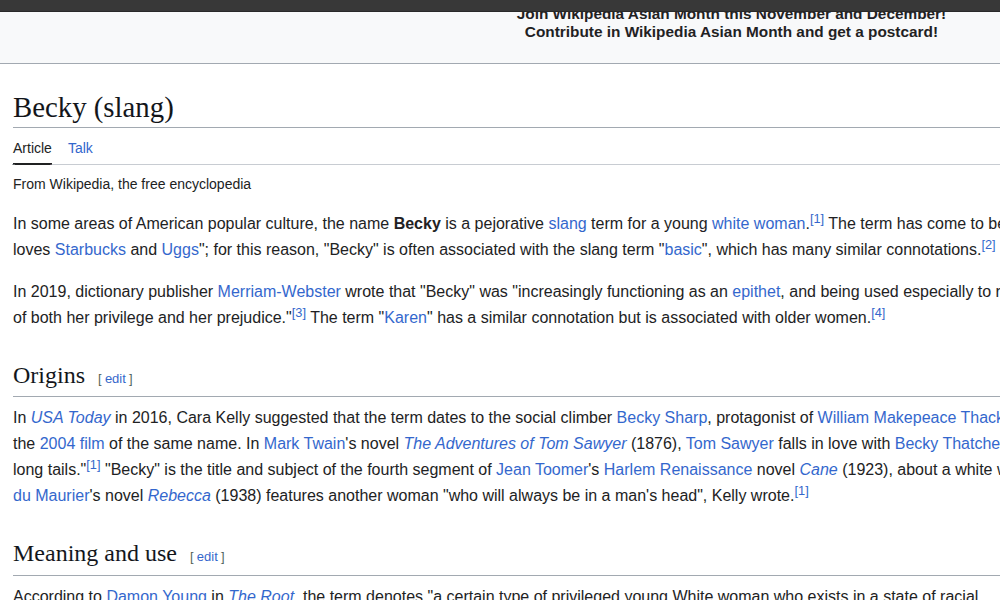Open the '2004 film' link
The height and width of the screenshot is (600, 1000).
click(72, 444)
